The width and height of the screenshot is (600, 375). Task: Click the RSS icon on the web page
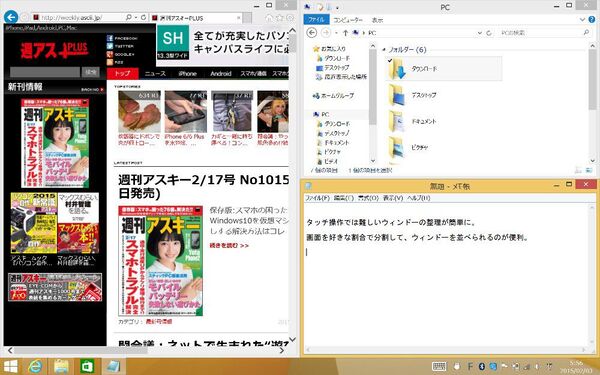[x=110, y=62]
